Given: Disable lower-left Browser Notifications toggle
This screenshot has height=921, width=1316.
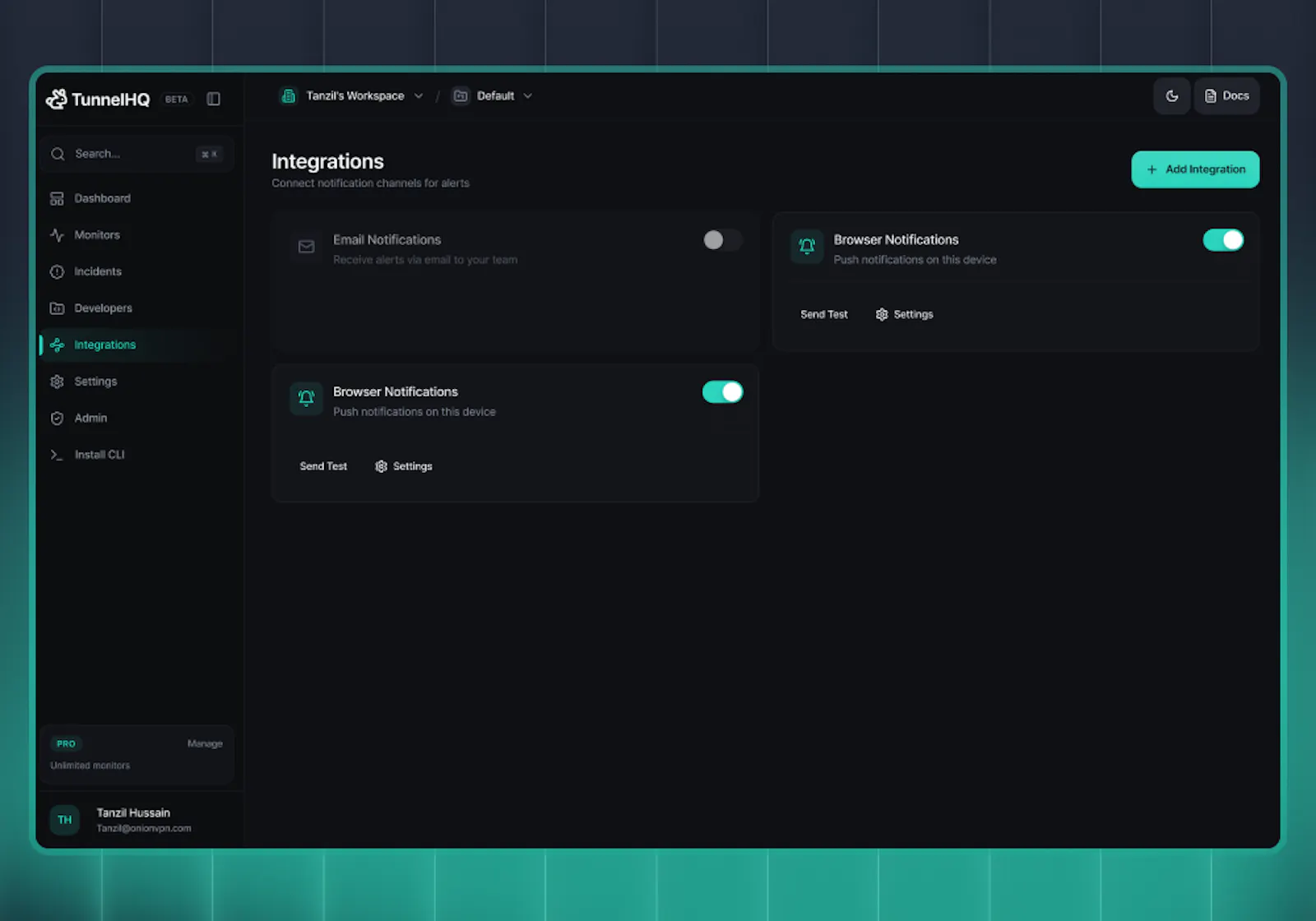Looking at the screenshot, I should [x=722, y=391].
